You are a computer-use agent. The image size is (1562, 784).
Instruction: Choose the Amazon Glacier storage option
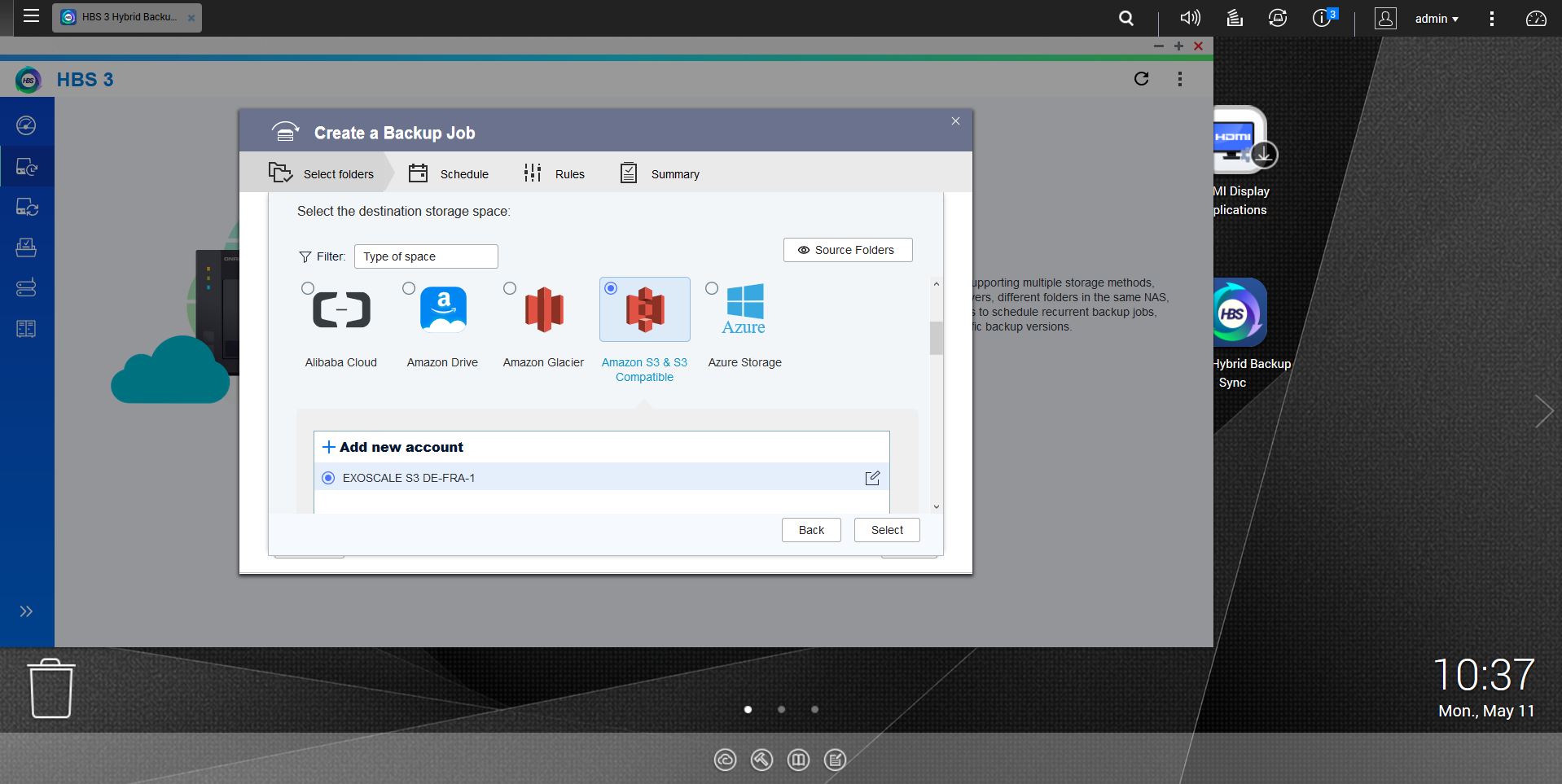tap(543, 310)
